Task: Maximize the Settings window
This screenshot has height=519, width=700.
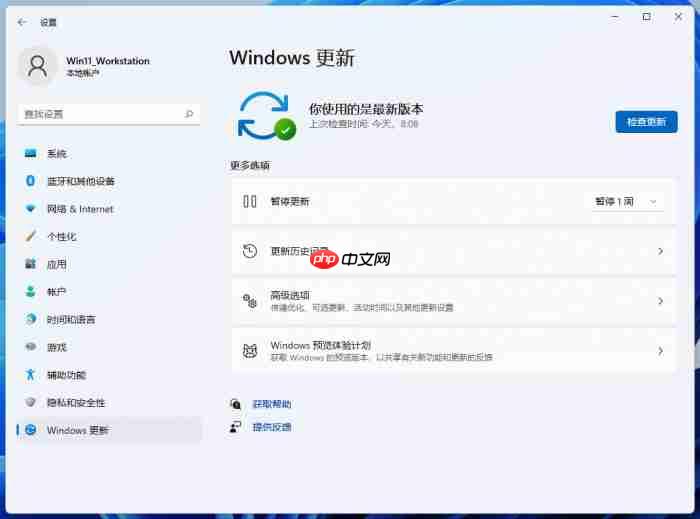Action: point(646,17)
